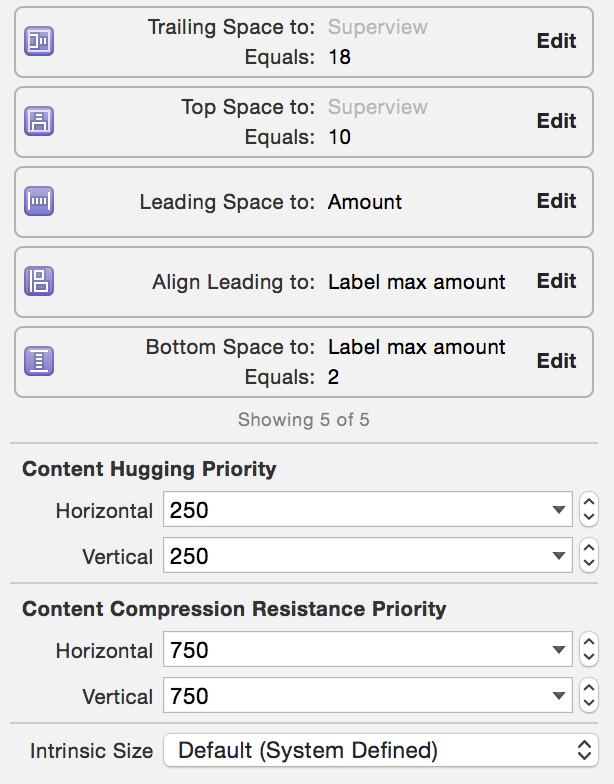Click the Align Leading constraint icon
The height and width of the screenshot is (784, 614).
tap(39, 281)
